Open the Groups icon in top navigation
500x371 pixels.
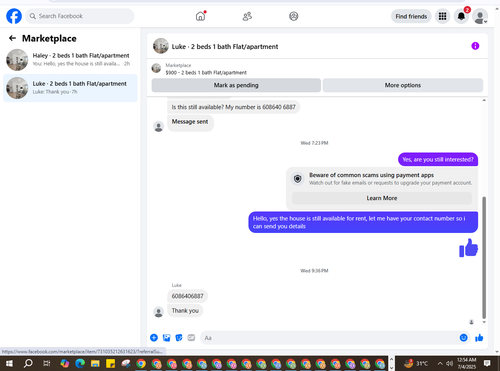(x=294, y=16)
